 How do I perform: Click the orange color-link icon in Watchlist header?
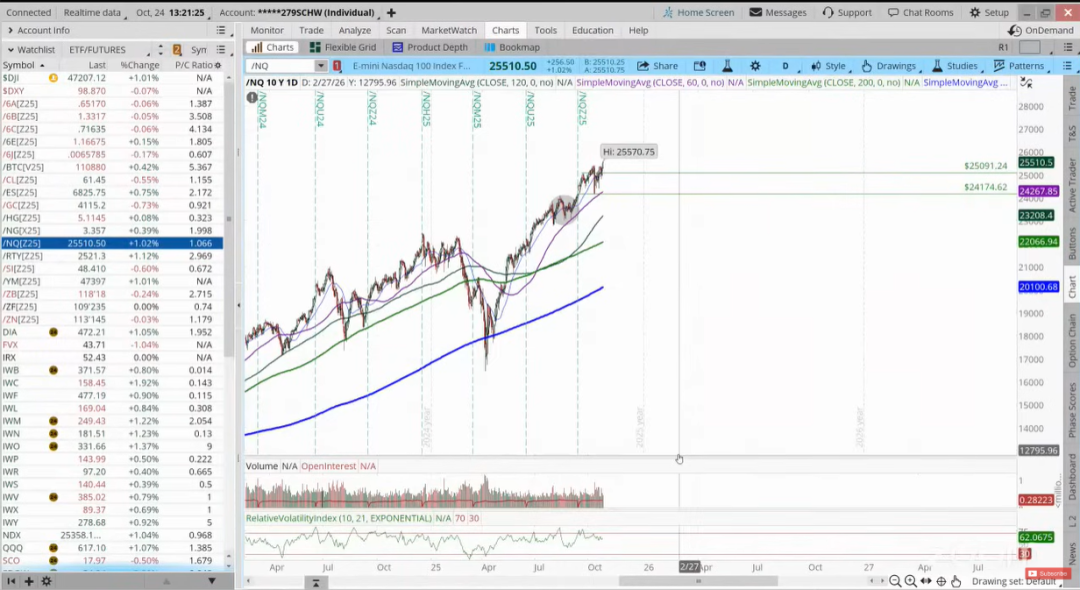pos(177,50)
